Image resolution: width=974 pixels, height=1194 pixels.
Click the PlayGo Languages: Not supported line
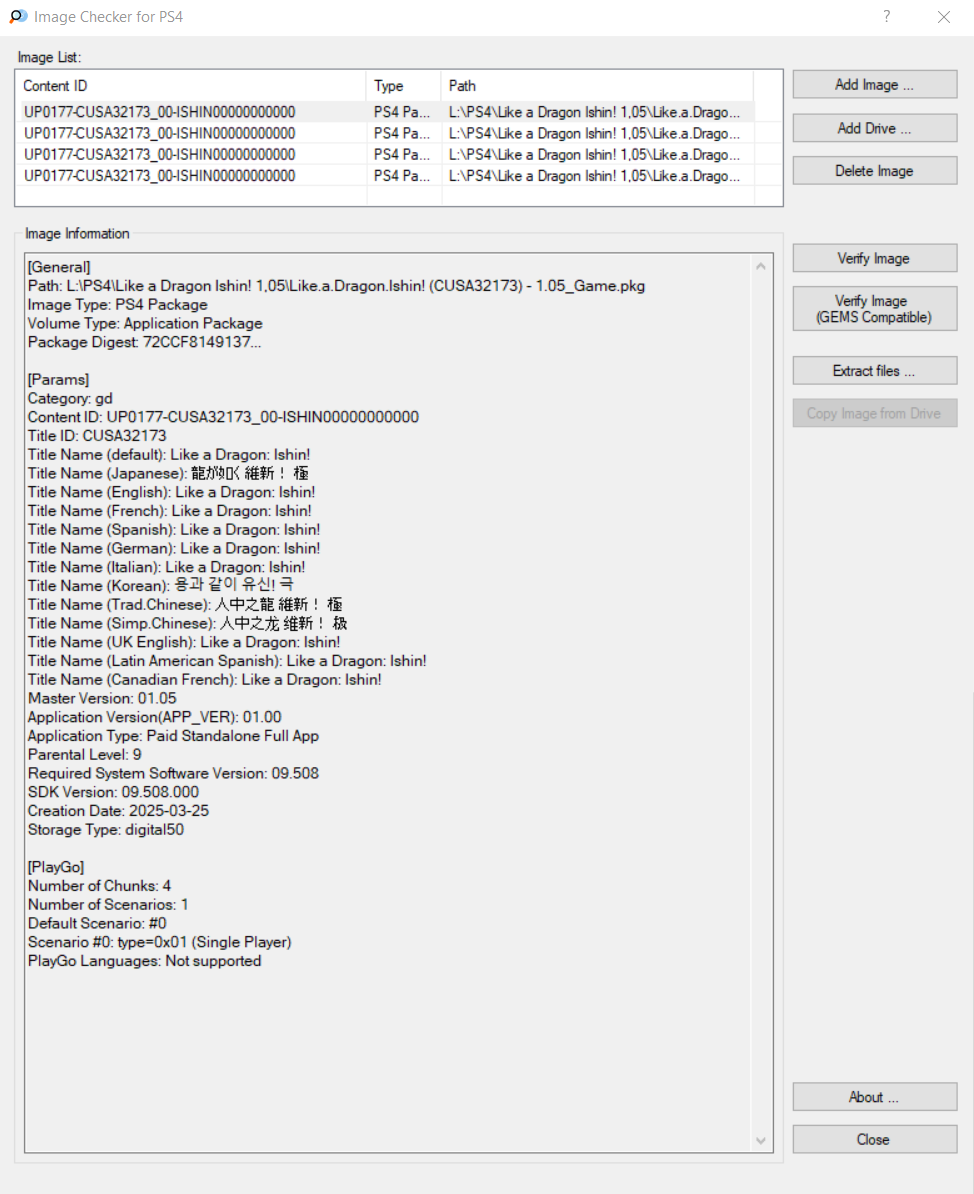[145, 961]
